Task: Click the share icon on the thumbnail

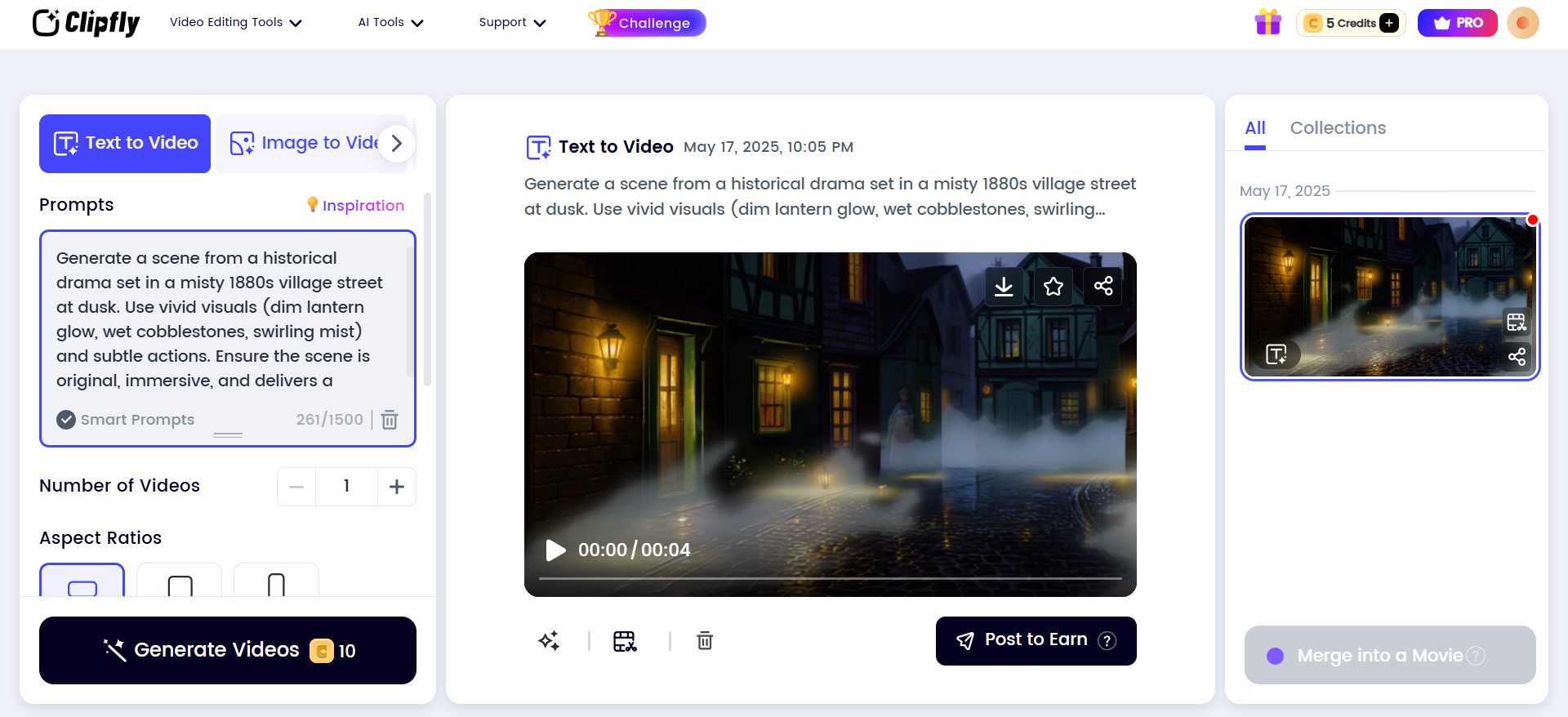Action: [1517, 357]
